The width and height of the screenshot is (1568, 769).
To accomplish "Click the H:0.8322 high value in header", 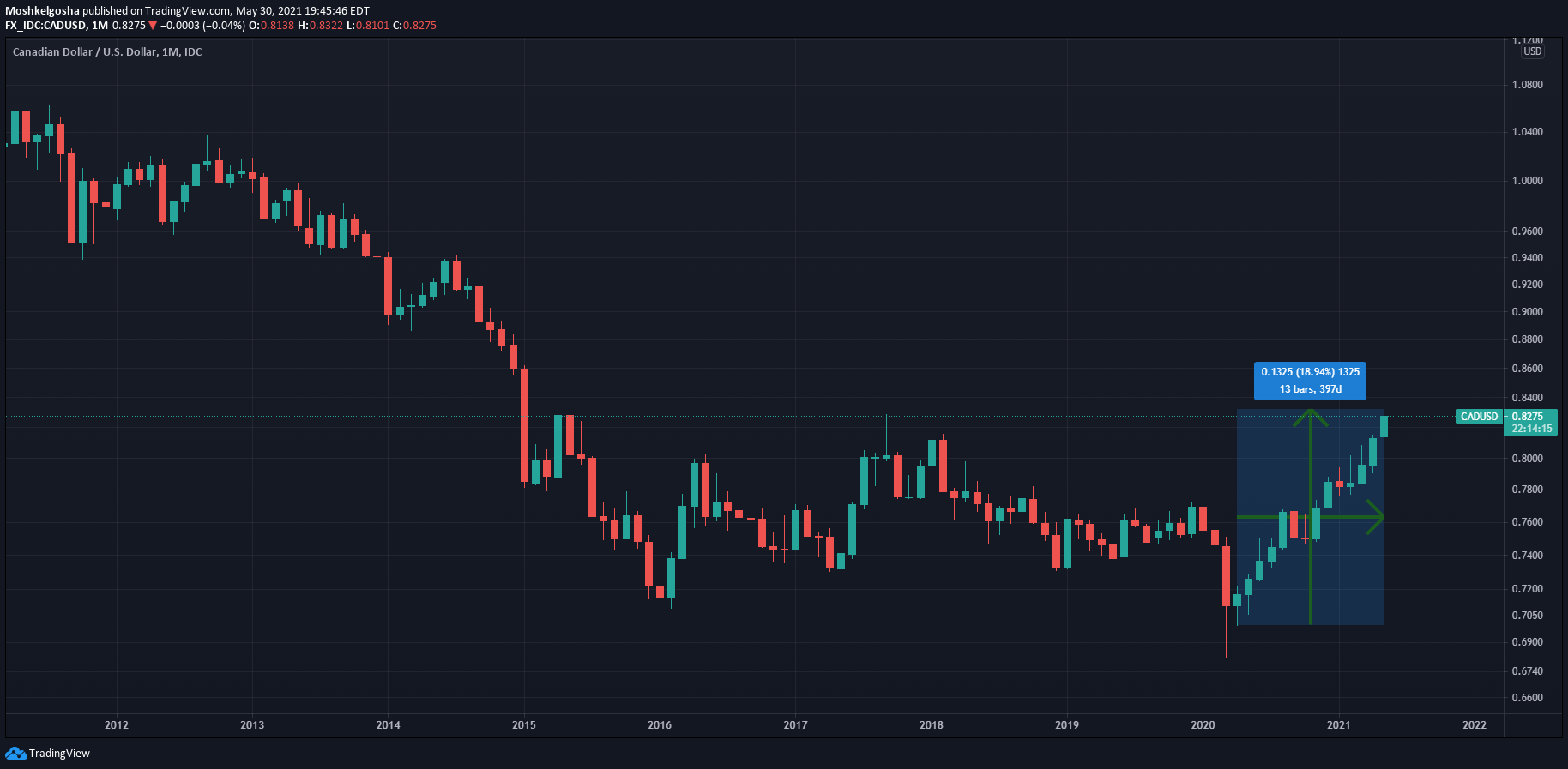I will pos(320,26).
